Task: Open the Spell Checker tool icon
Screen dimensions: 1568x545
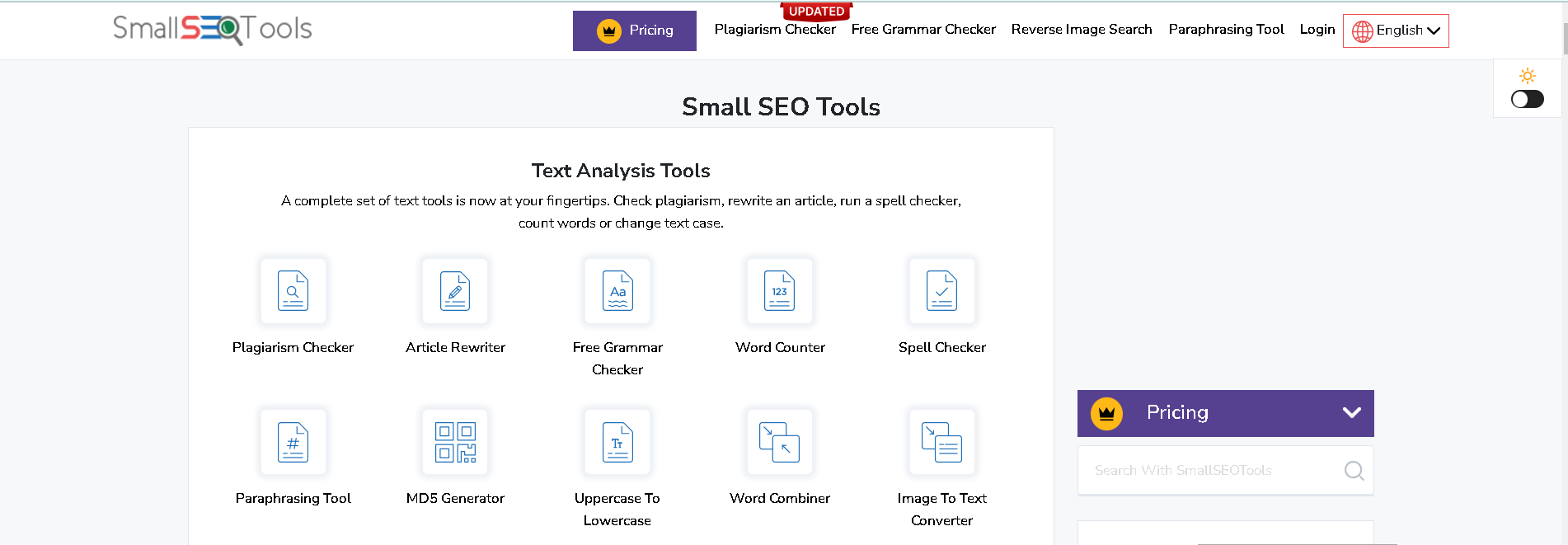Action: [942, 290]
